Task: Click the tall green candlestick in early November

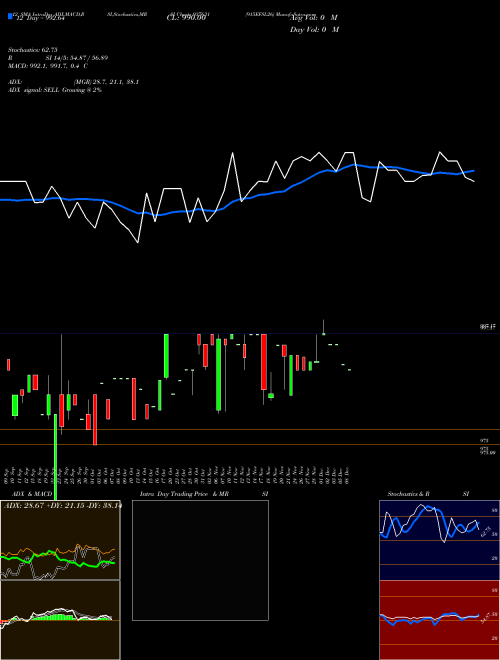Action: point(218,375)
